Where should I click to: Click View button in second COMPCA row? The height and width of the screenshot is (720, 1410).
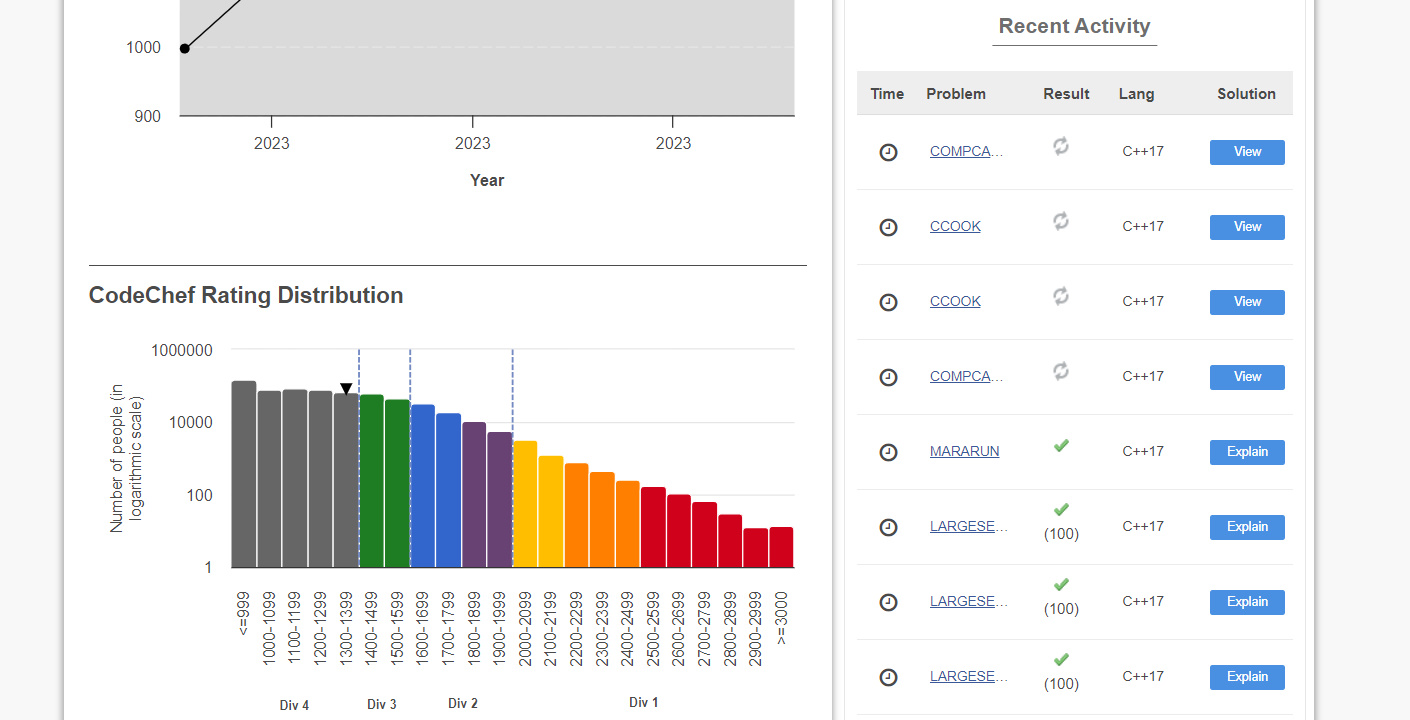(1247, 377)
